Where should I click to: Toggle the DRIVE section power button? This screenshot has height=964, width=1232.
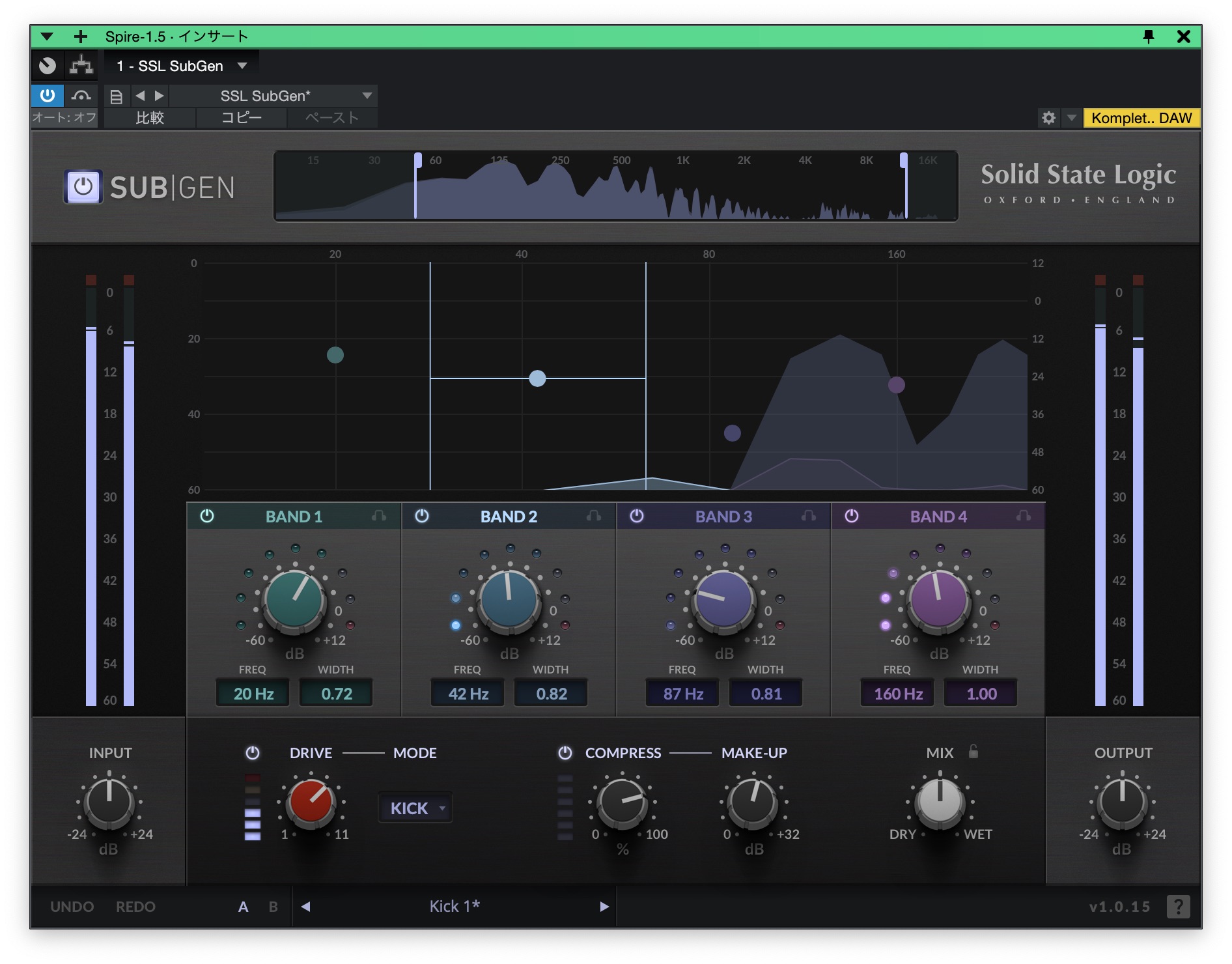pyautogui.click(x=253, y=753)
